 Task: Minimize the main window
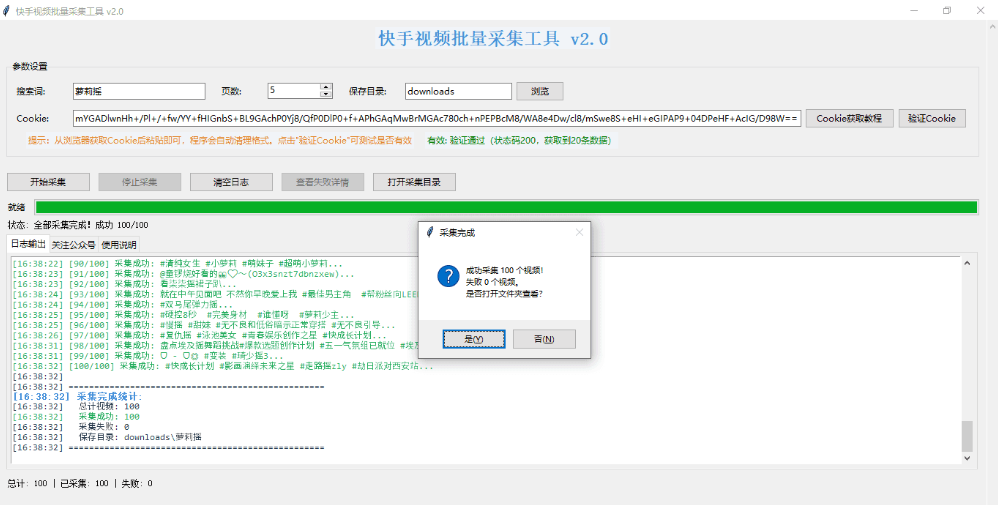914,11
